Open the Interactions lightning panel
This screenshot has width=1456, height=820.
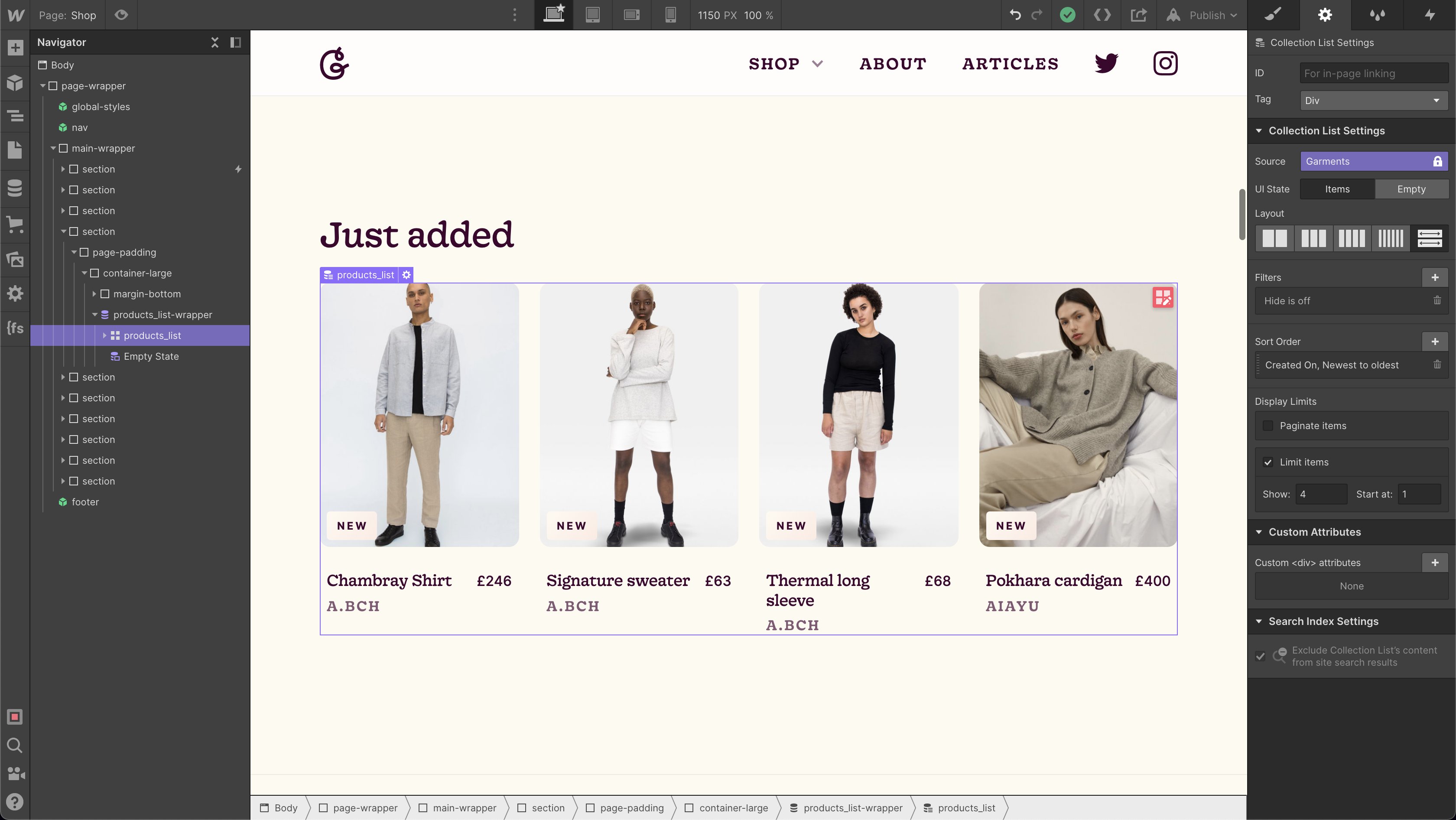point(1430,15)
